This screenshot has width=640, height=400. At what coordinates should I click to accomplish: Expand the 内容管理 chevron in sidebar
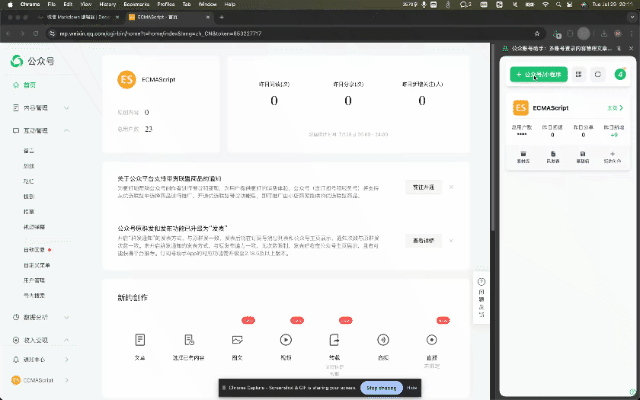point(67,108)
